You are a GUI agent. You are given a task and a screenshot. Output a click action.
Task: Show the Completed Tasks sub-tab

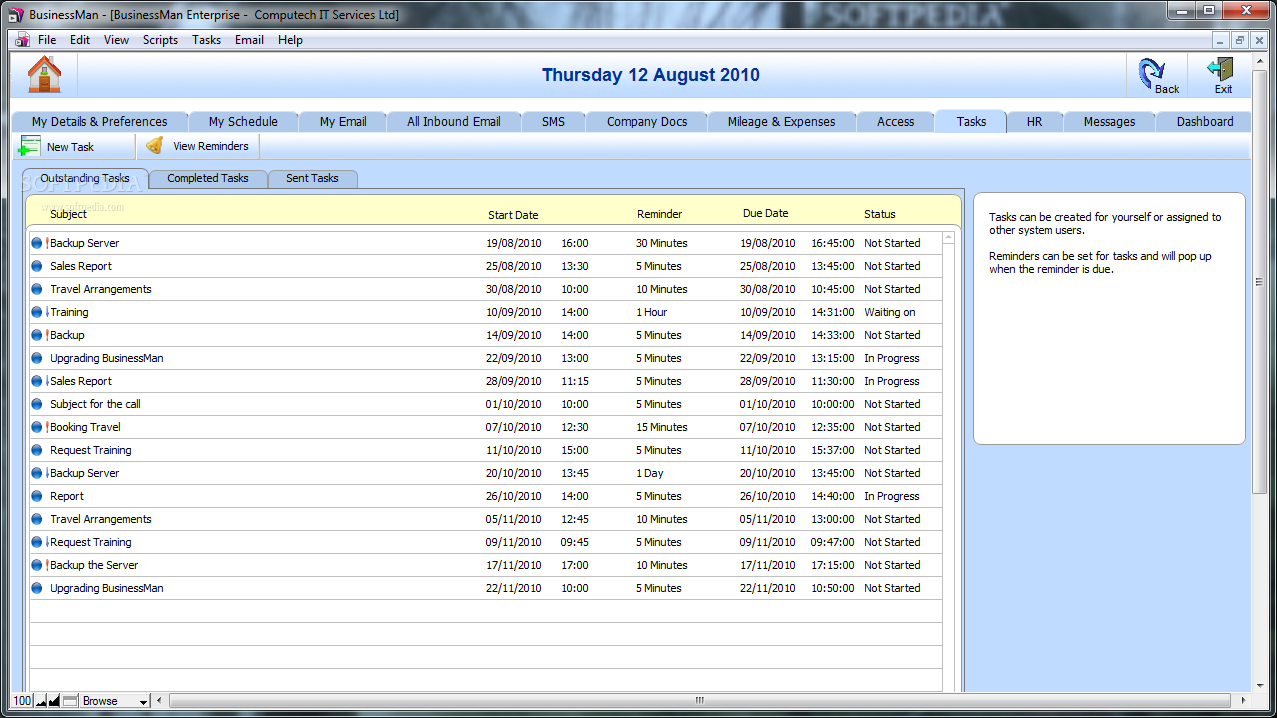point(208,178)
